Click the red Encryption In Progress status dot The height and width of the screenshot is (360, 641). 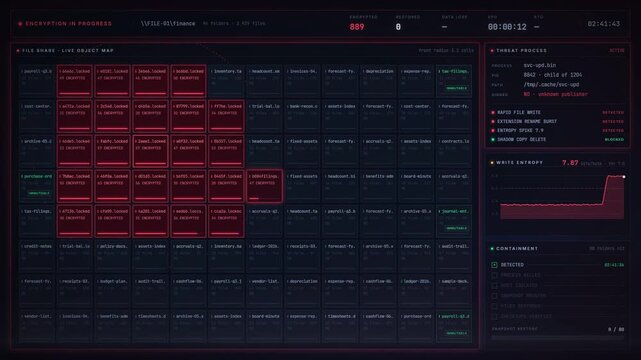coord(20,24)
